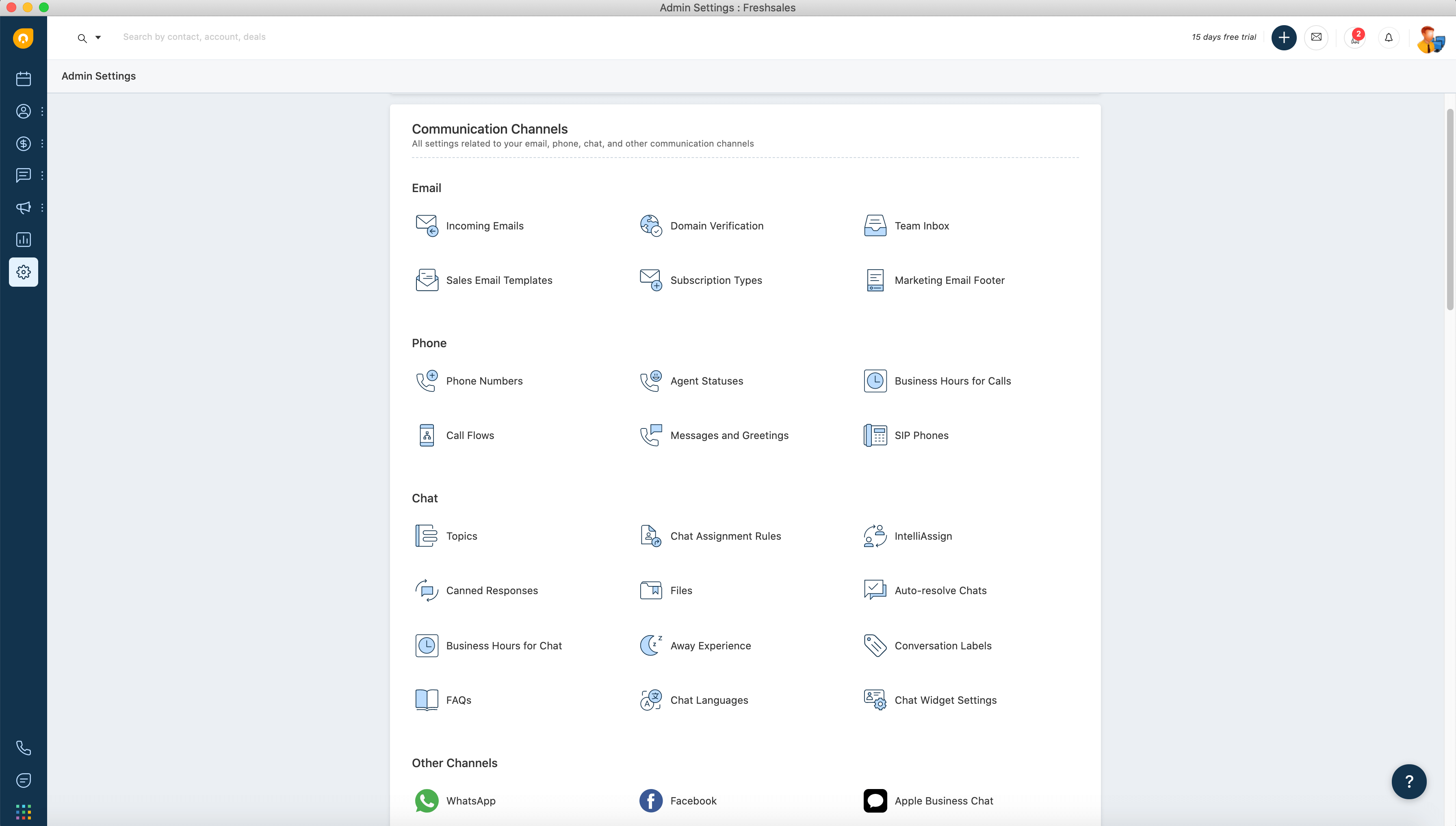Click the search input field

195,37
